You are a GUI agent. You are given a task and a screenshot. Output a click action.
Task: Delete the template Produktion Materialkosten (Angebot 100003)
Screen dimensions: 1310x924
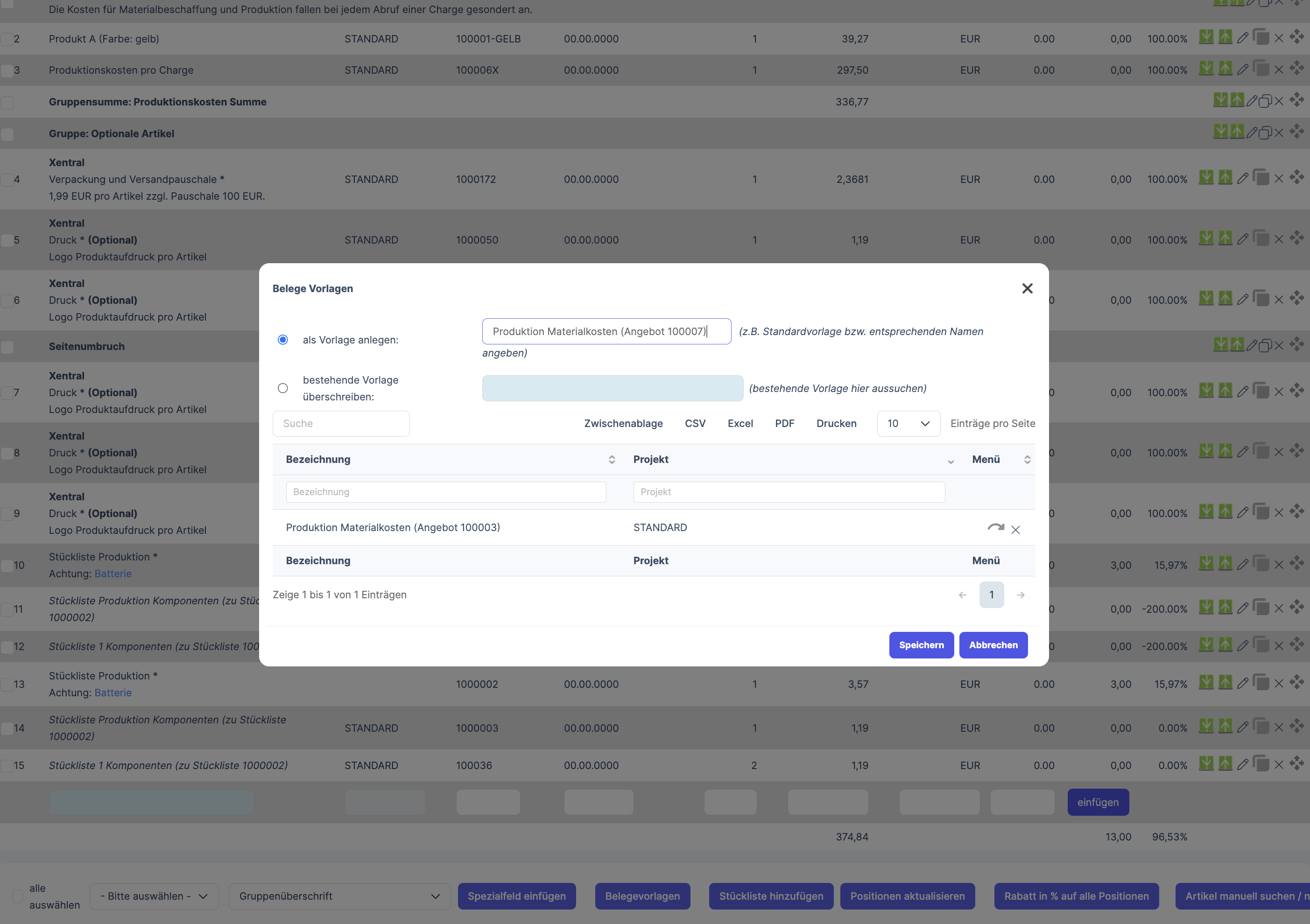pyautogui.click(x=1015, y=530)
